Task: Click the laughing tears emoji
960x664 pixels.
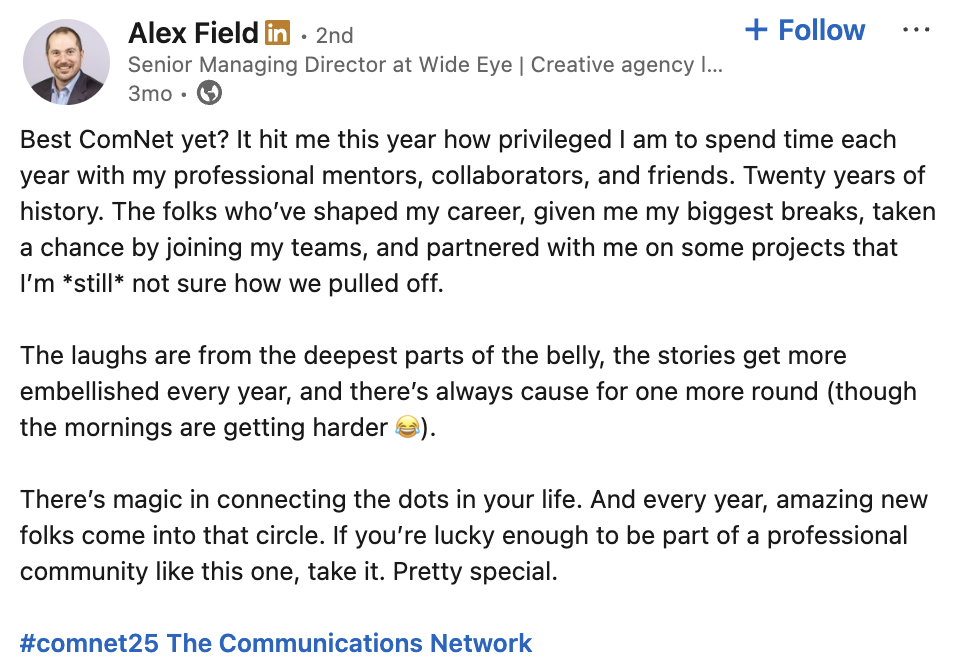Action: (407, 428)
